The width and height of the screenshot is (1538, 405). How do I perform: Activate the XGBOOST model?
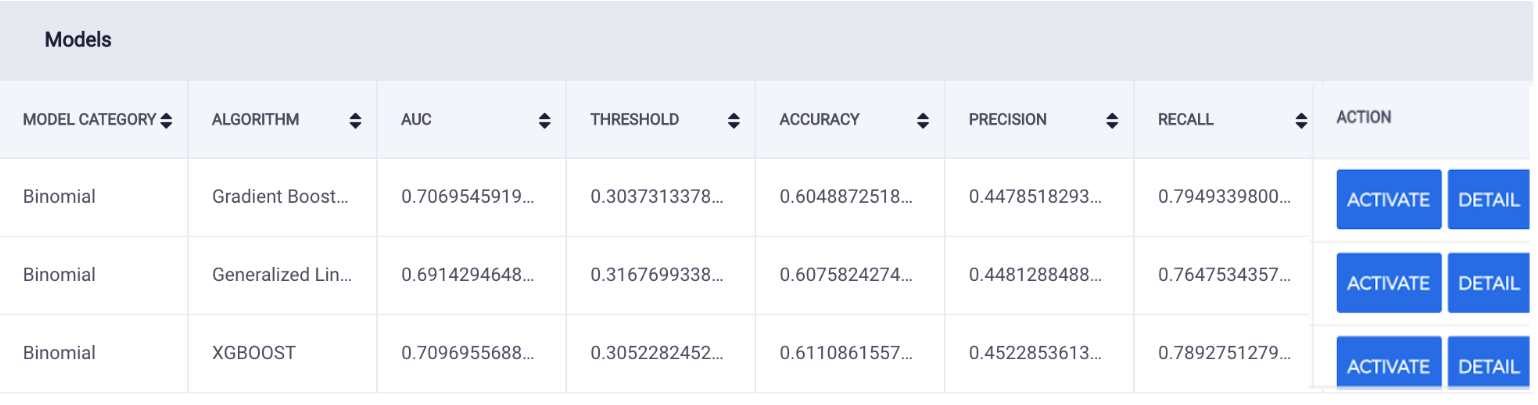(1389, 364)
